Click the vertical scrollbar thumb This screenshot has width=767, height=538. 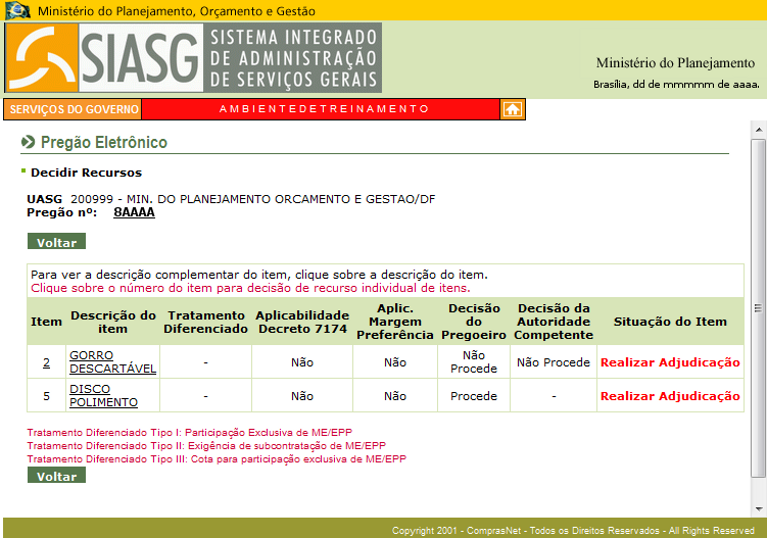point(759,308)
